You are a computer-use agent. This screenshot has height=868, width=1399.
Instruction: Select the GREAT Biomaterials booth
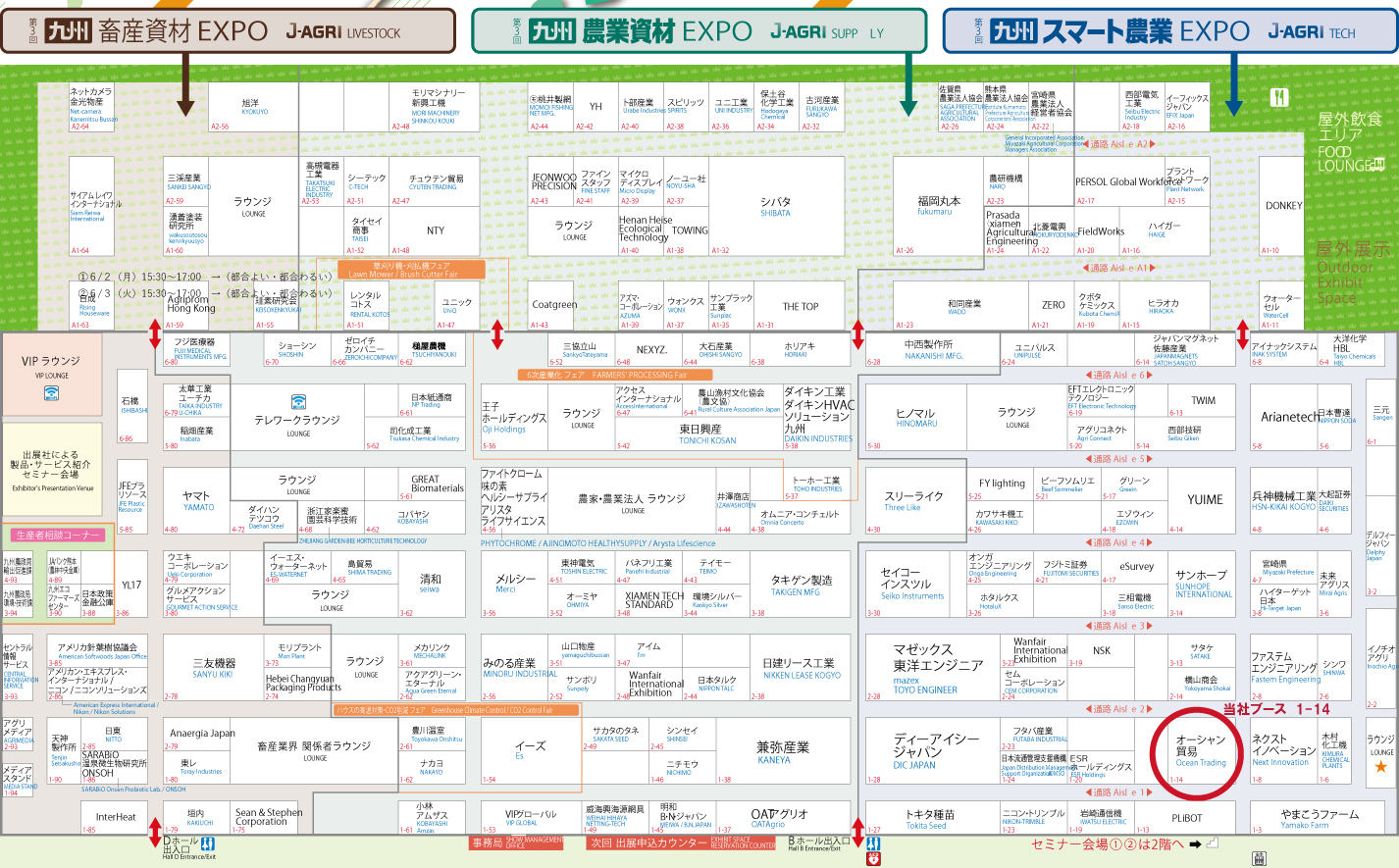click(x=432, y=484)
